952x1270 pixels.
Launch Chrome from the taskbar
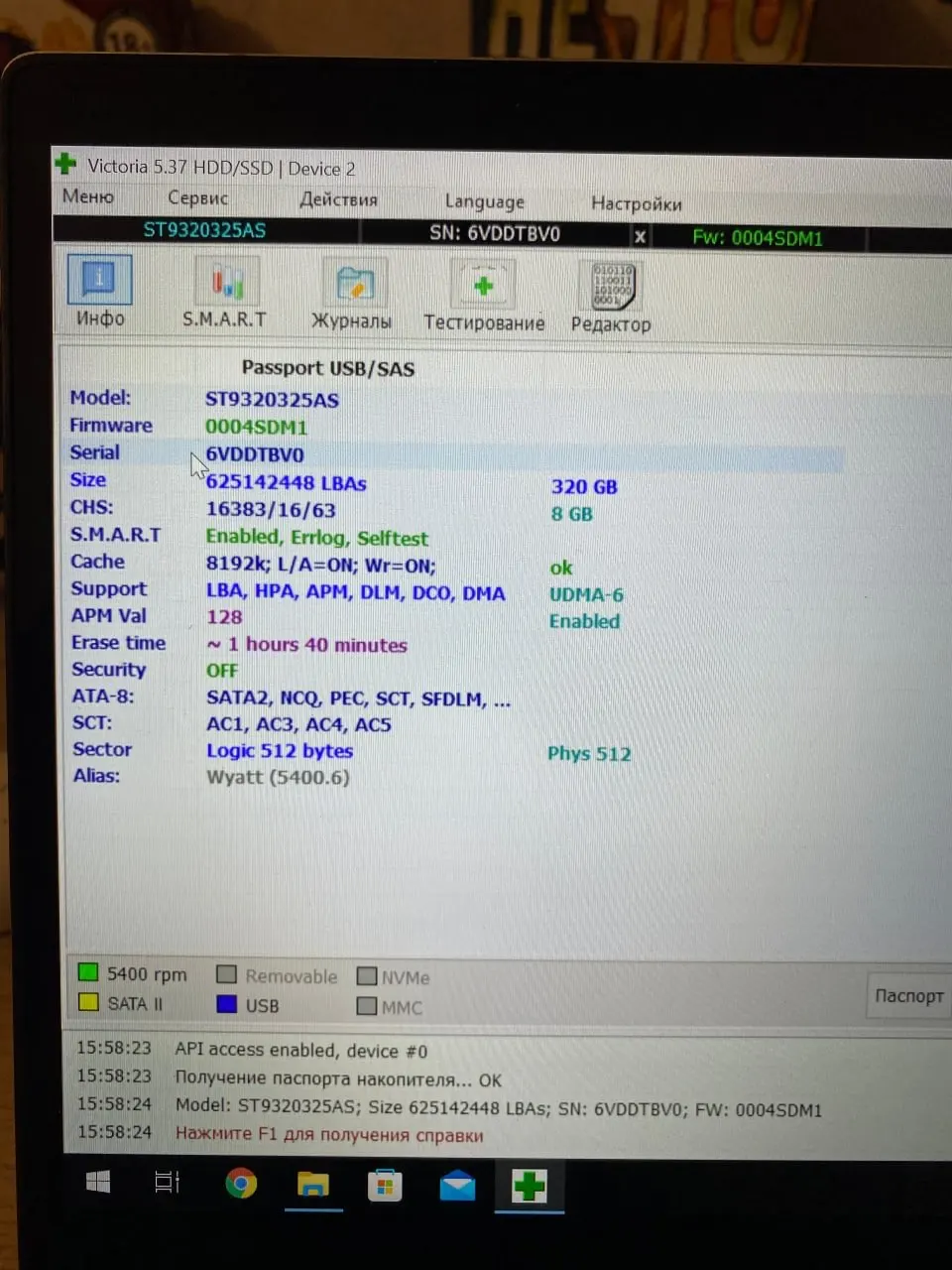(241, 1184)
